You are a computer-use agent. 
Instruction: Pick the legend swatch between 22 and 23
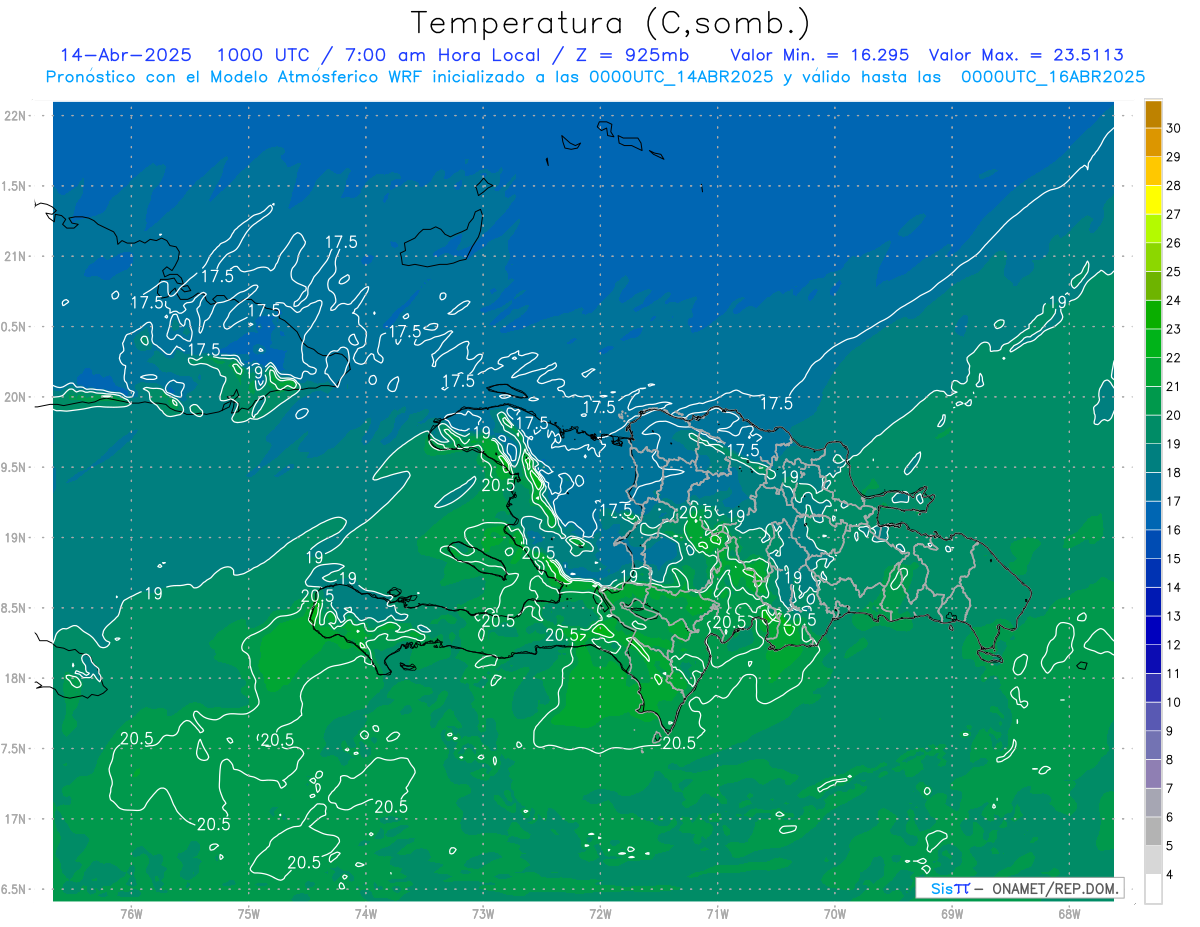pyautogui.click(x=1153, y=344)
